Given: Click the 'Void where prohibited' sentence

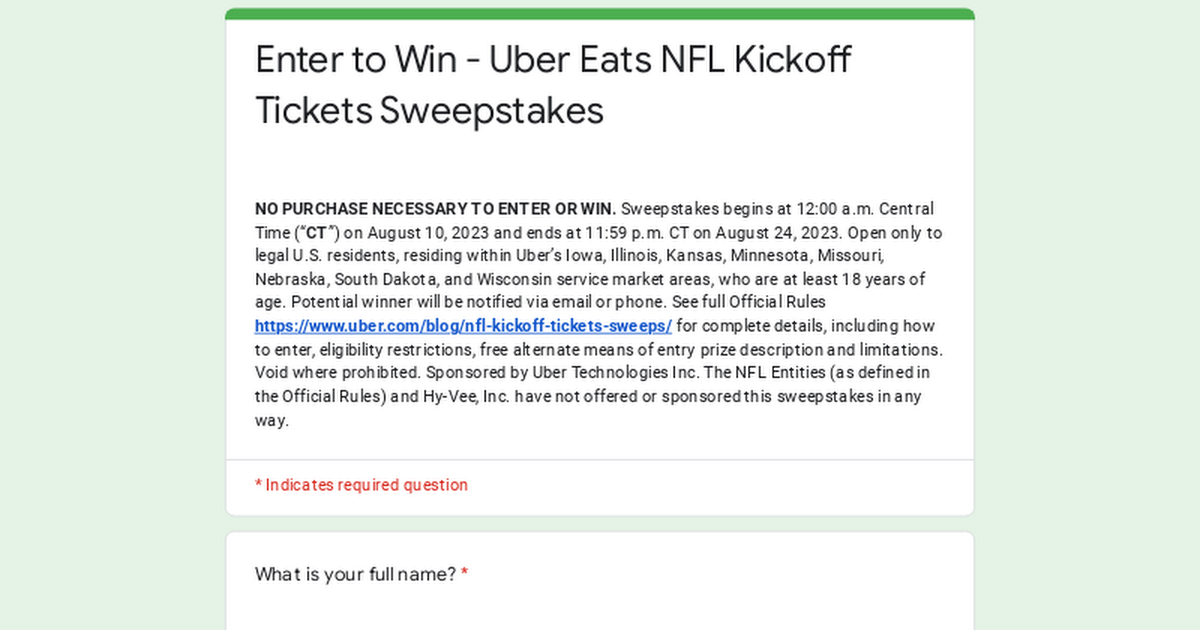Looking at the screenshot, I should tap(337, 373).
